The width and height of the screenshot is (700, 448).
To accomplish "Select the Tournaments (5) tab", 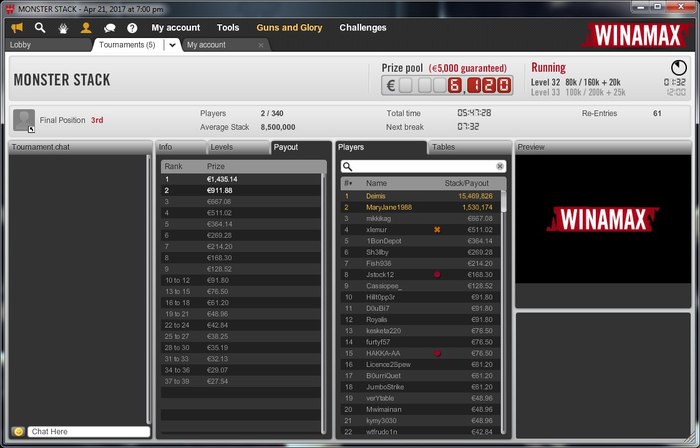I will 127,45.
